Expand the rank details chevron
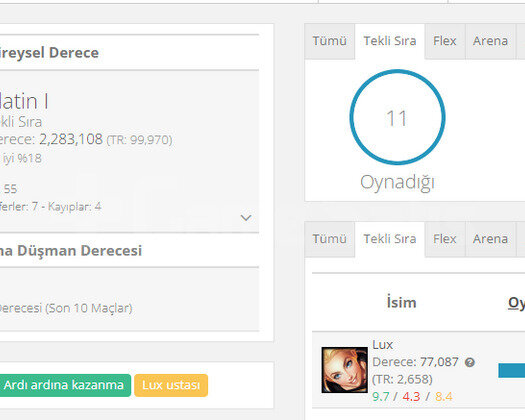The width and height of the screenshot is (525, 420). (x=246, y=218)
